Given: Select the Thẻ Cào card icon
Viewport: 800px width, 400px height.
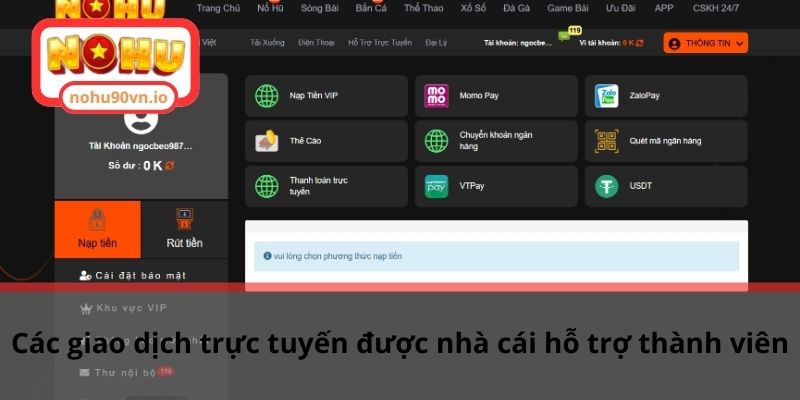Looking at the screenshot, I should pyautogui.click(x=267, y=141).
